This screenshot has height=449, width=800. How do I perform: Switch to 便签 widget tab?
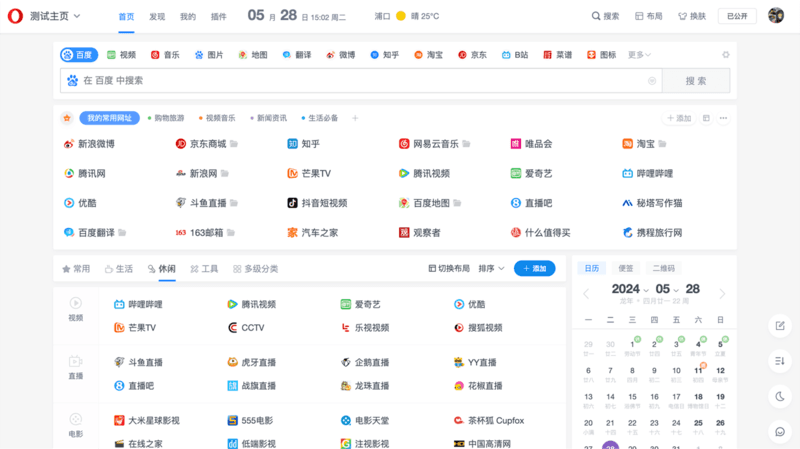(x=626, y=268)
